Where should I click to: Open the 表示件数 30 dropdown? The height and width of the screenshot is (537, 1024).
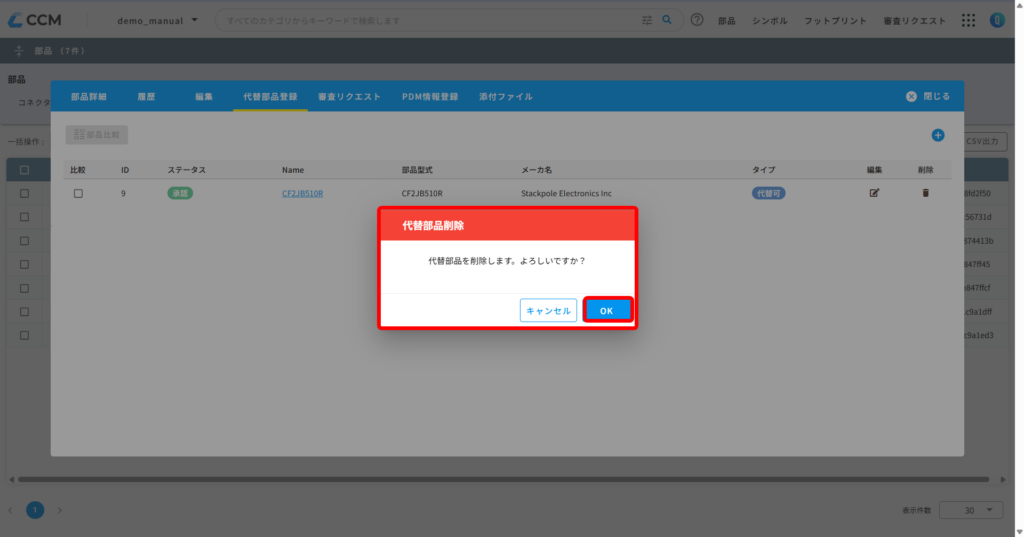tap(970, 510)
